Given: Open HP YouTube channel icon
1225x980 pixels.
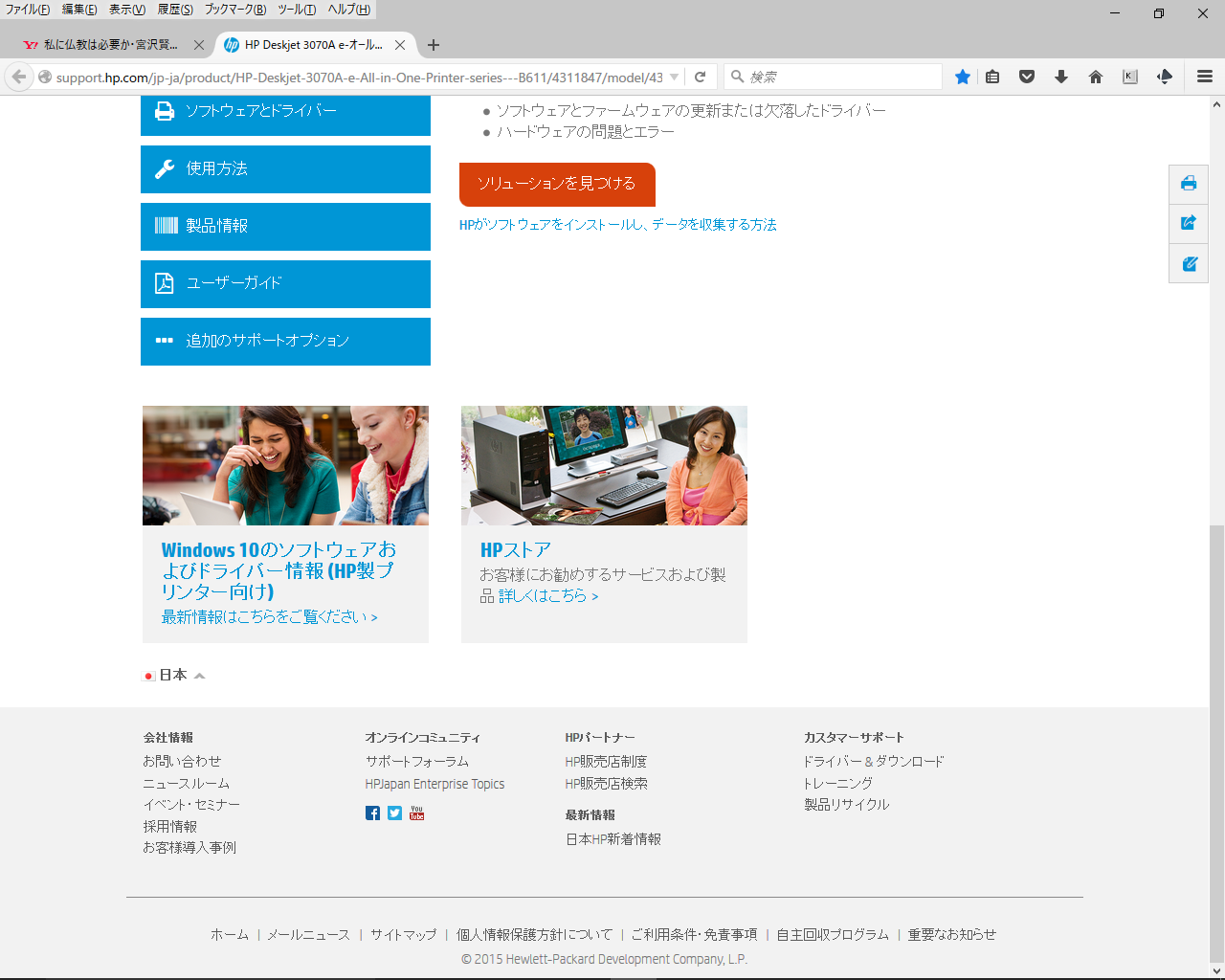Looking at the screenshot, I should [416, 813].
